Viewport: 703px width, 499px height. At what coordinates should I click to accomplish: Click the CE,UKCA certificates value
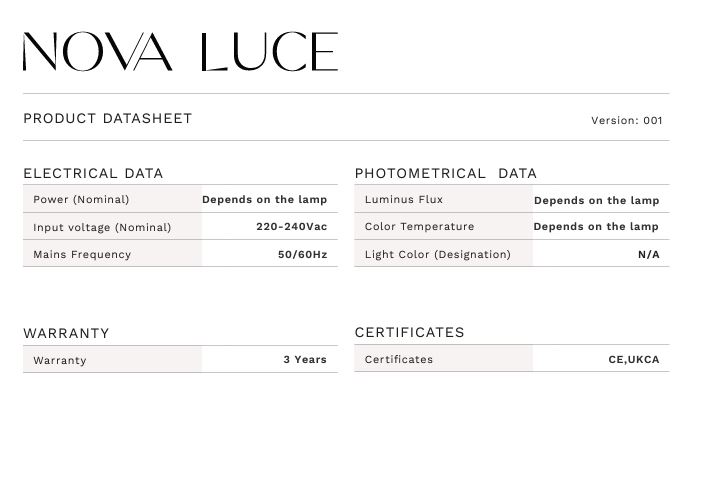[634, 359]
